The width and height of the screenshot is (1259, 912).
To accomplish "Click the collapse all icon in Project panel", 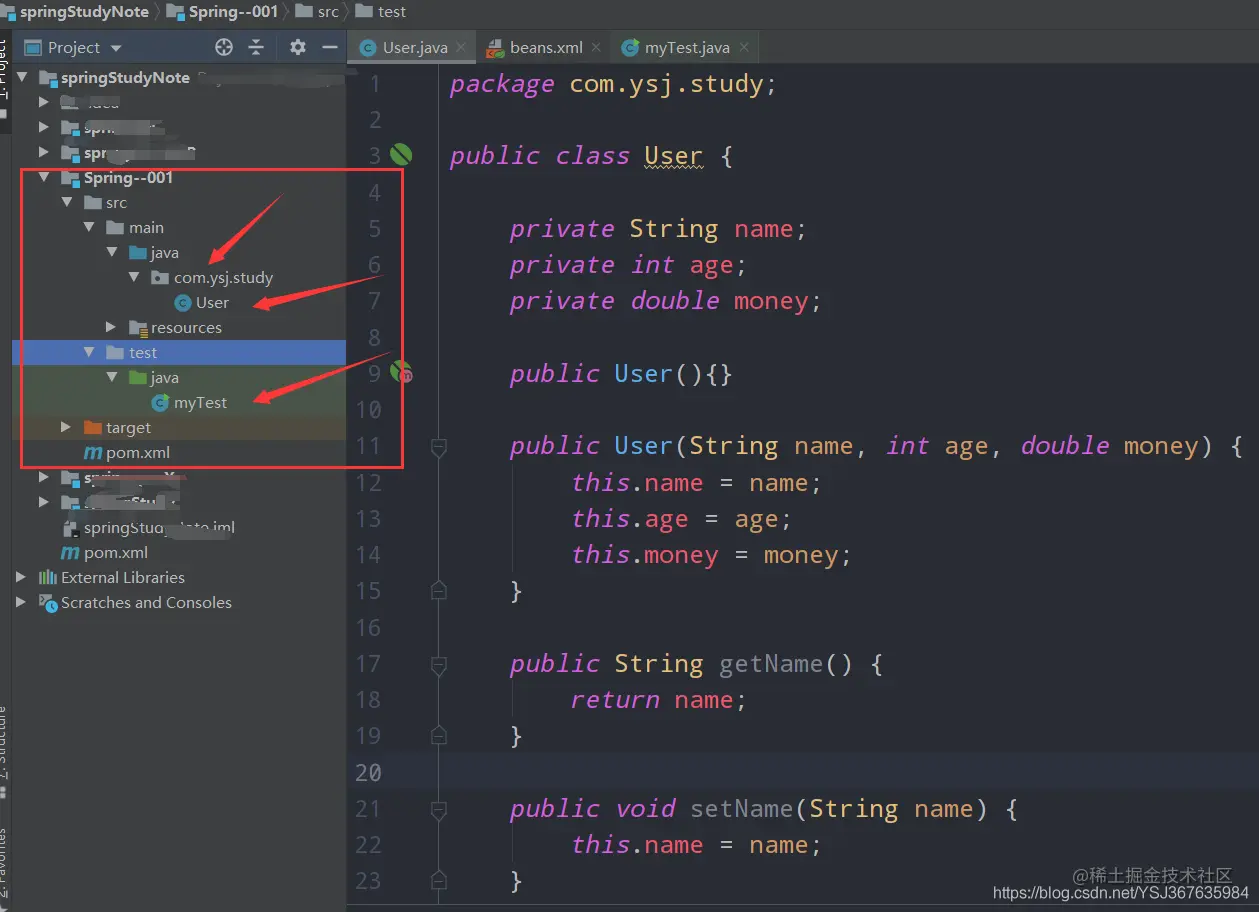I will pyautogui.click(x=256, y=47).
